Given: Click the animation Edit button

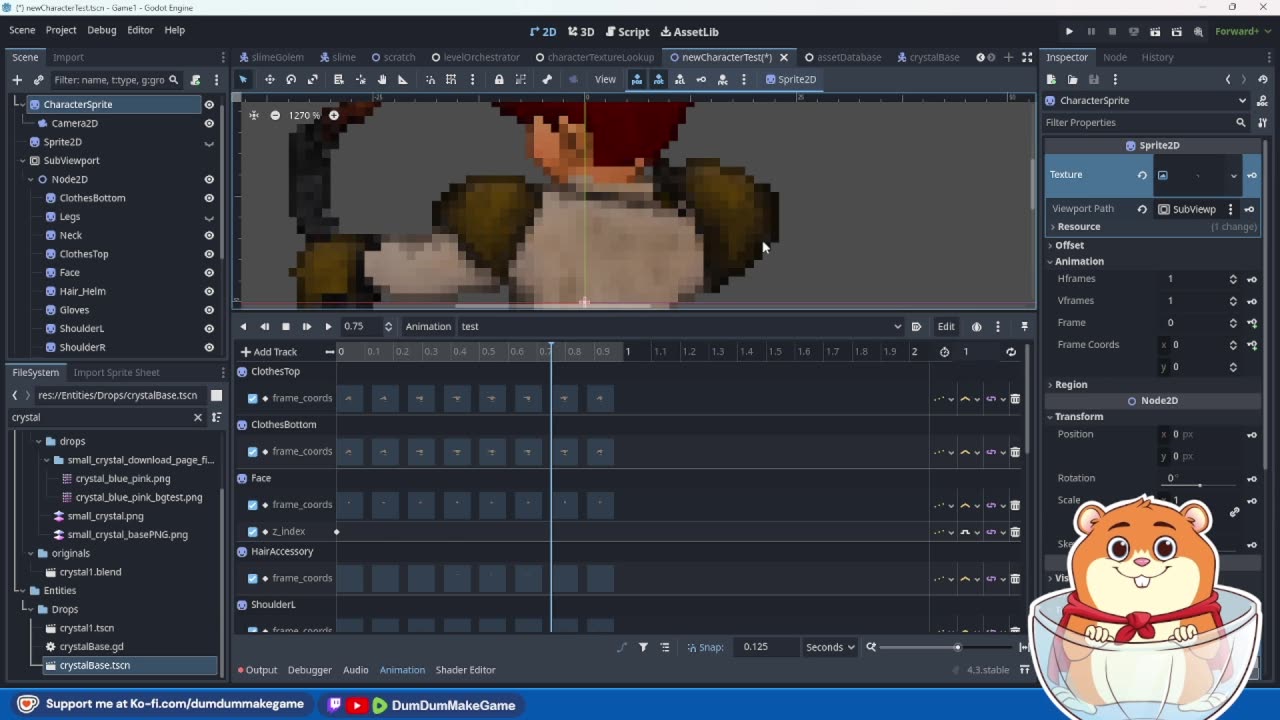Looking at the screenshot, I should pyautogui.click(x=945, y=326).
